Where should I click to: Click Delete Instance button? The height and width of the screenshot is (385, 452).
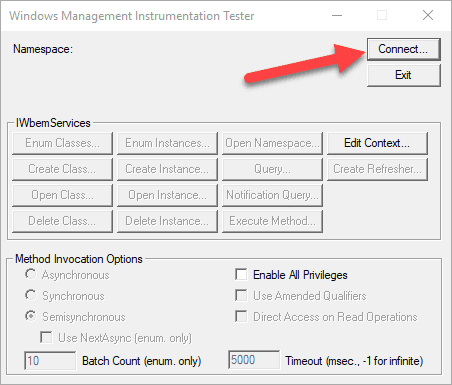(167, 221)
